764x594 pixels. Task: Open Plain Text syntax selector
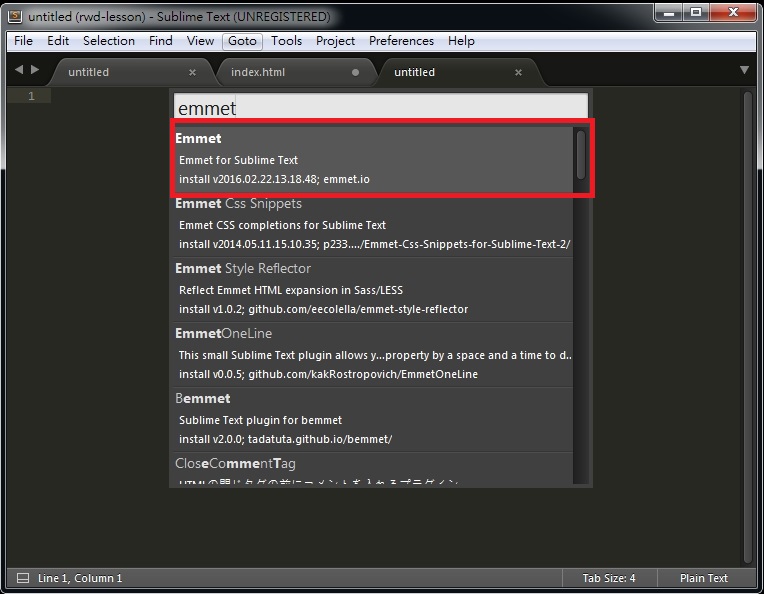(704, 578)
